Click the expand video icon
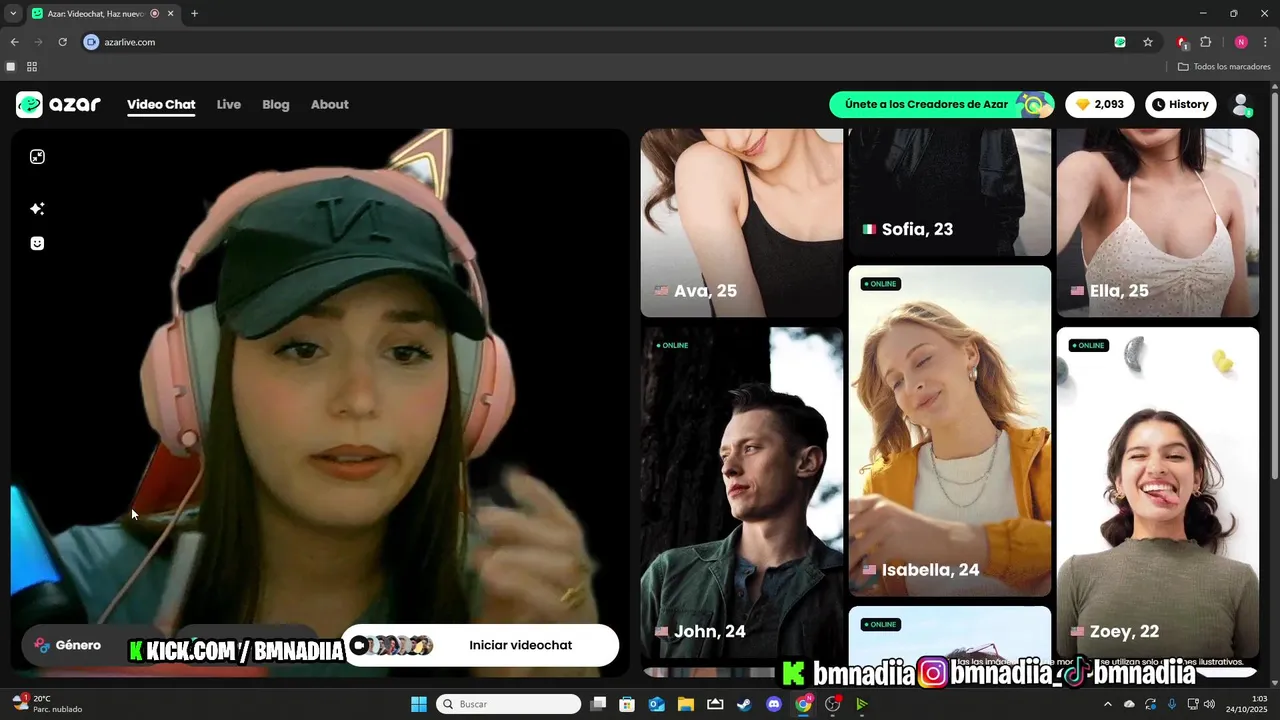Viewport: 1280px width, 720px height. (37, 157)
